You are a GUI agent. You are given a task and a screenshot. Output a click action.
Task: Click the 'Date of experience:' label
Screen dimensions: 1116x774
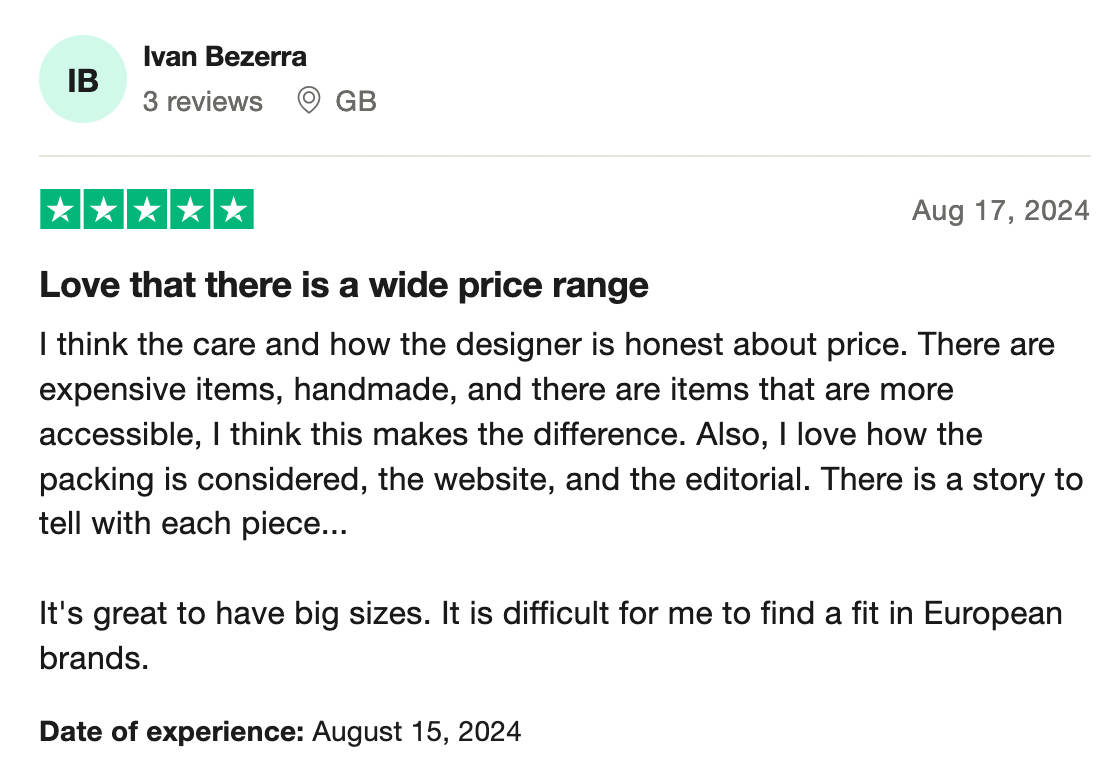click(x=171, y=731)
